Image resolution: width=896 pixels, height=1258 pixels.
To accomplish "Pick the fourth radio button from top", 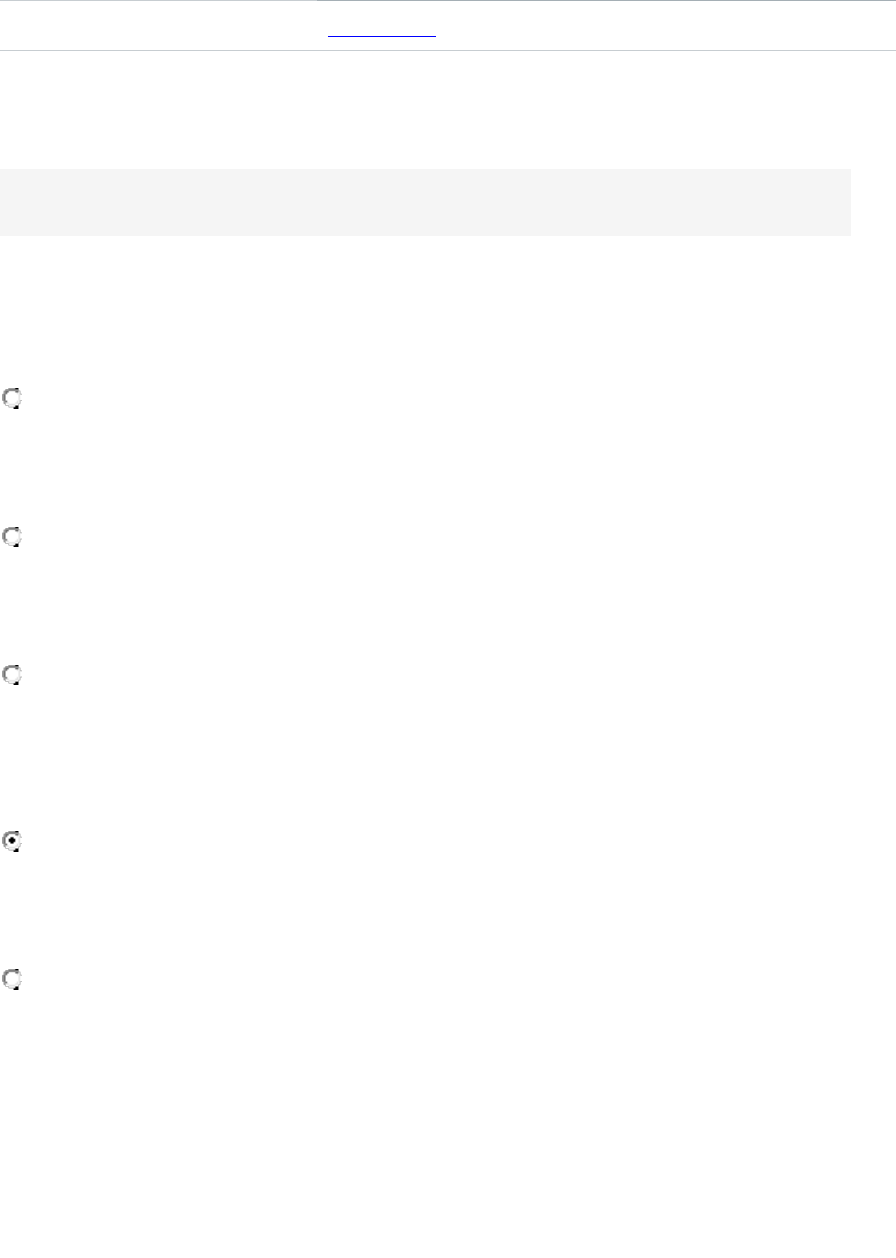I will point(13,842).
